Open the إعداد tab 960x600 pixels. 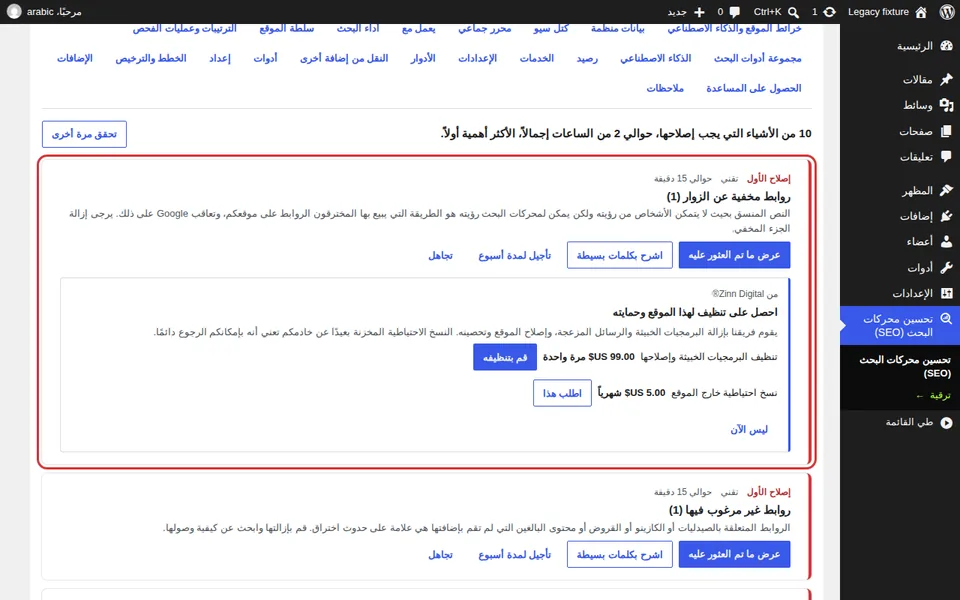point(220,58)
